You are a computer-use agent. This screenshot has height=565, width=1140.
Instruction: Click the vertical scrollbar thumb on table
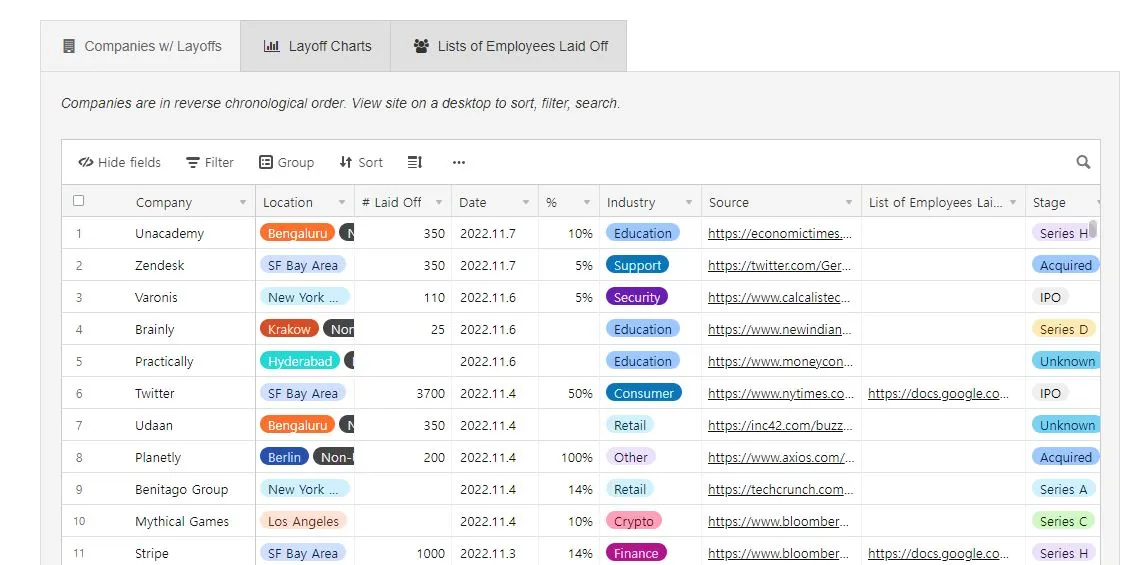click(x=1092, y=229)
